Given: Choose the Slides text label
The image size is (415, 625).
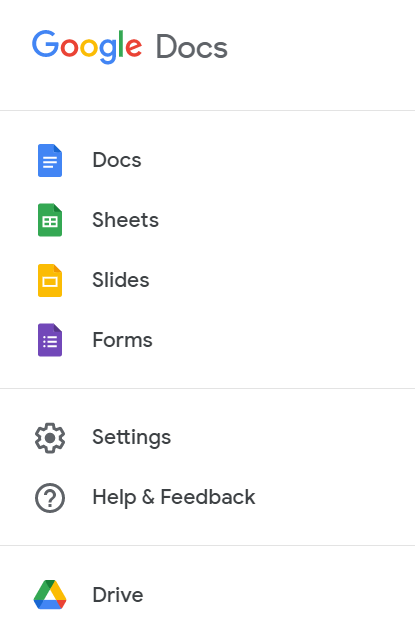Looking at the screenshot, I should [121, 280].
